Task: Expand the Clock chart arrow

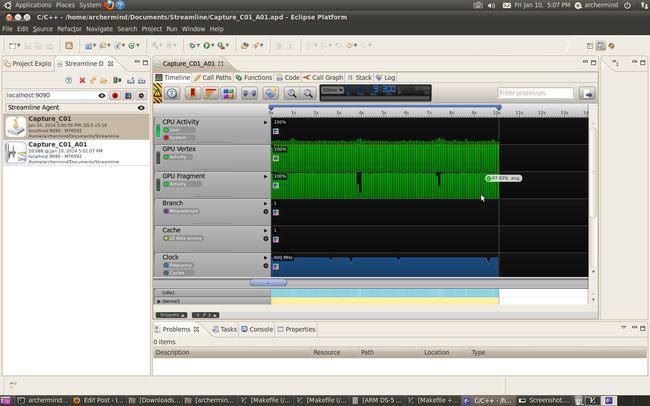Action: (266, 257)
